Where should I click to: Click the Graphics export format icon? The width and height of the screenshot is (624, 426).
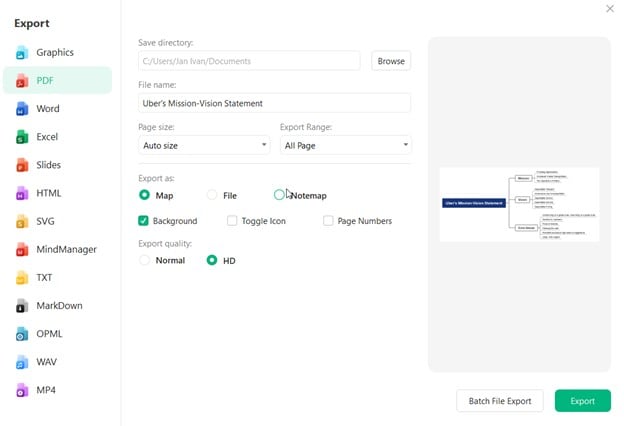22,53
